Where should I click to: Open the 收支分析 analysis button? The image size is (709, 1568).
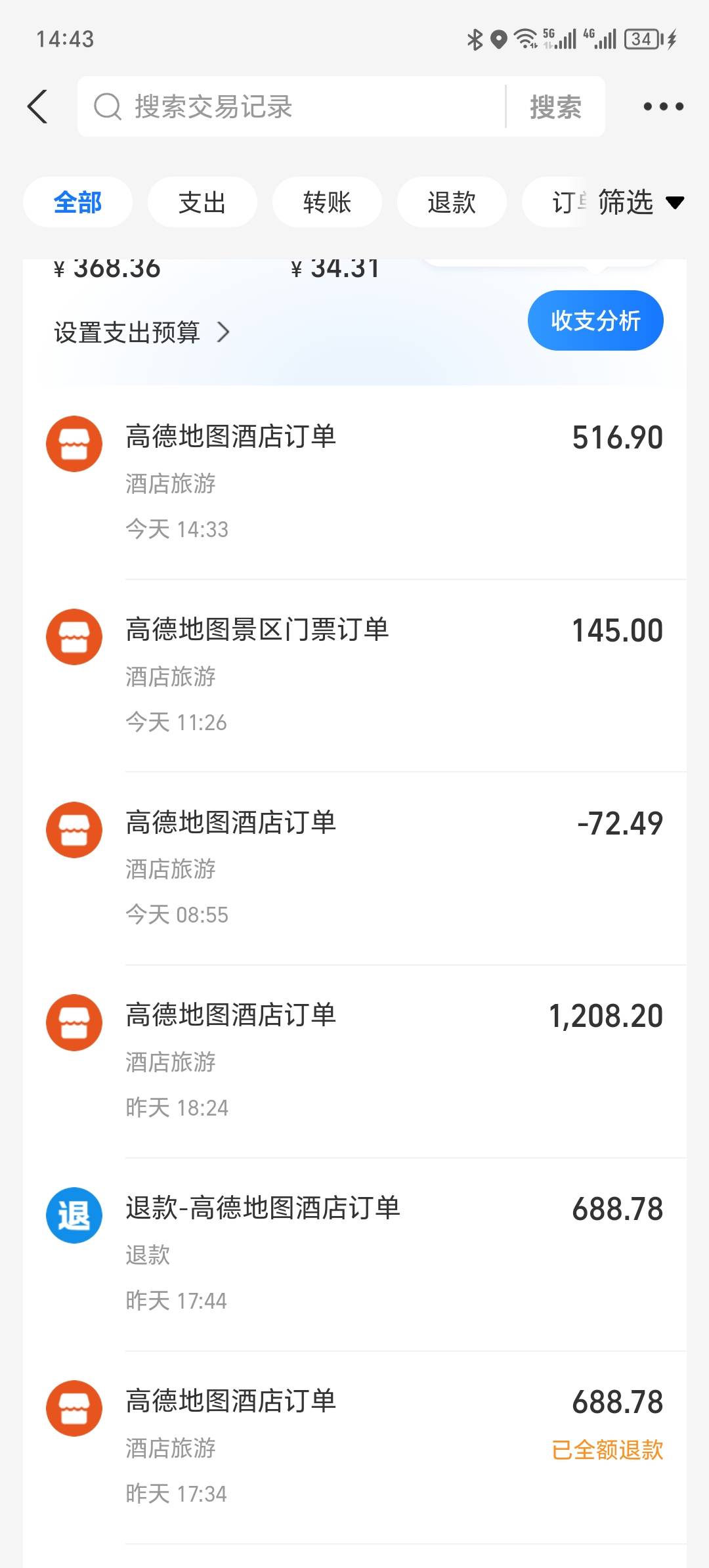pyautogui.click(x=595, y=320)
